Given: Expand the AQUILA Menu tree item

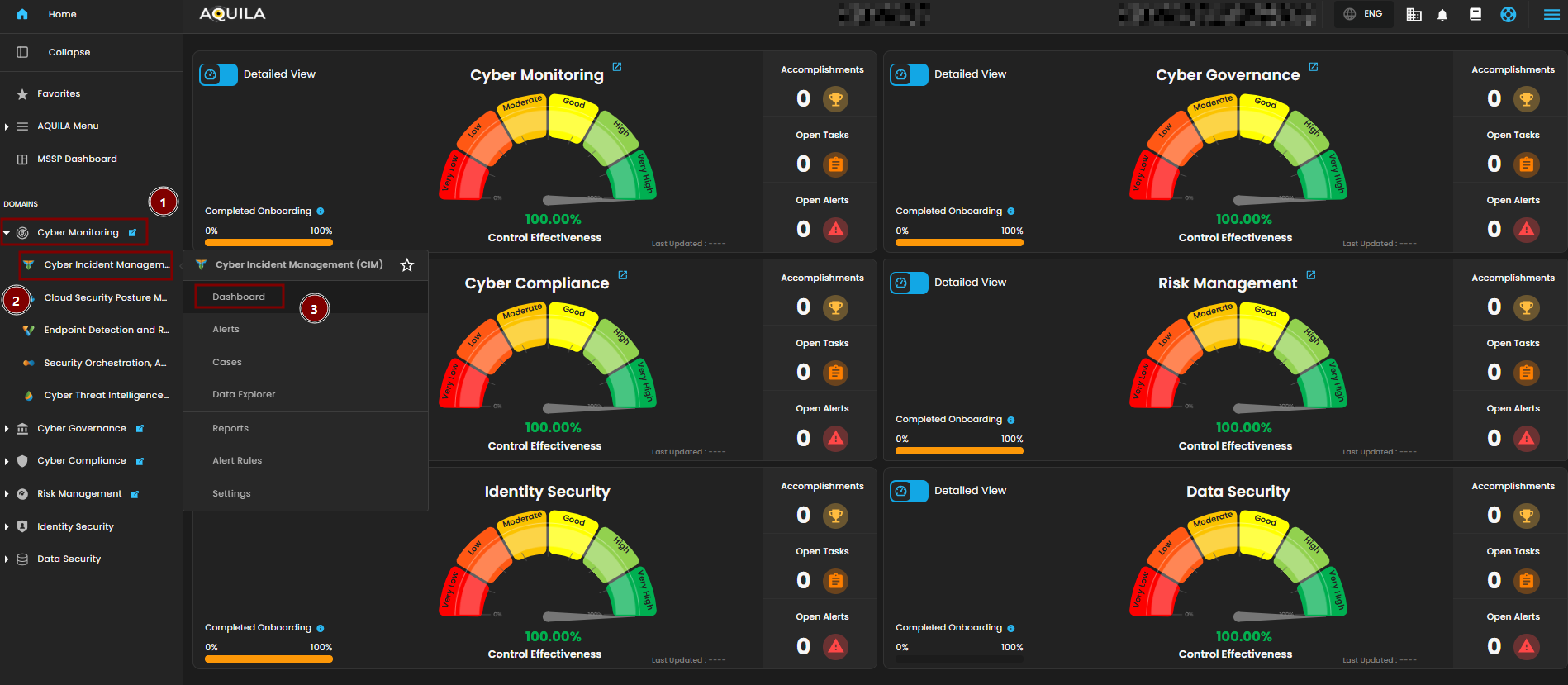Looking at the screenshot, I should (7, 126).
